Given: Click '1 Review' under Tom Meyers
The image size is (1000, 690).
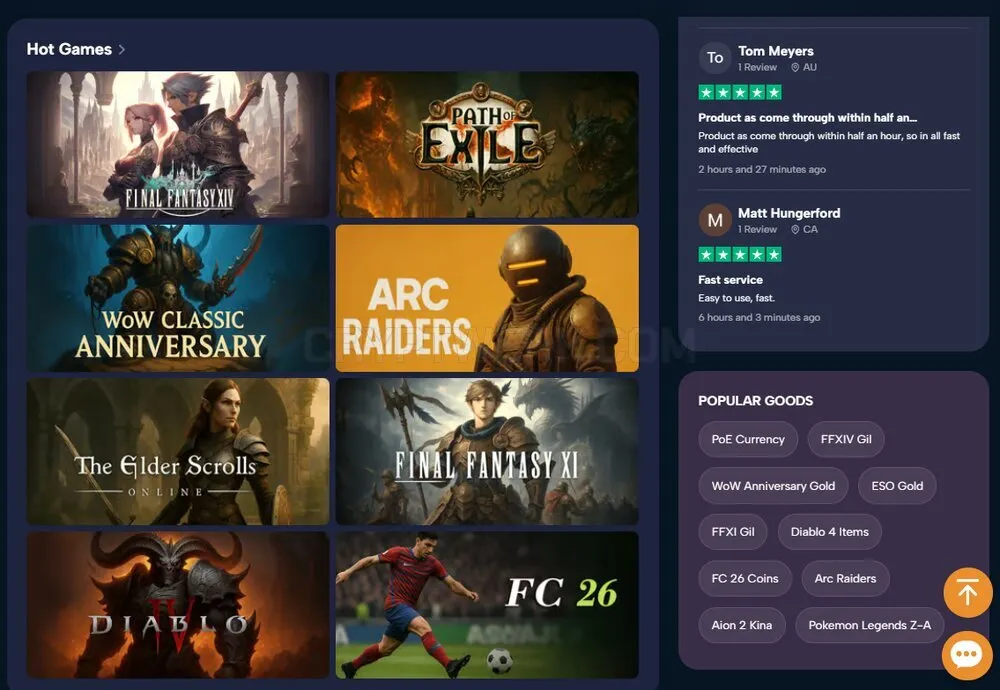Looking at the screenshot, I should (x=757, y=67).
